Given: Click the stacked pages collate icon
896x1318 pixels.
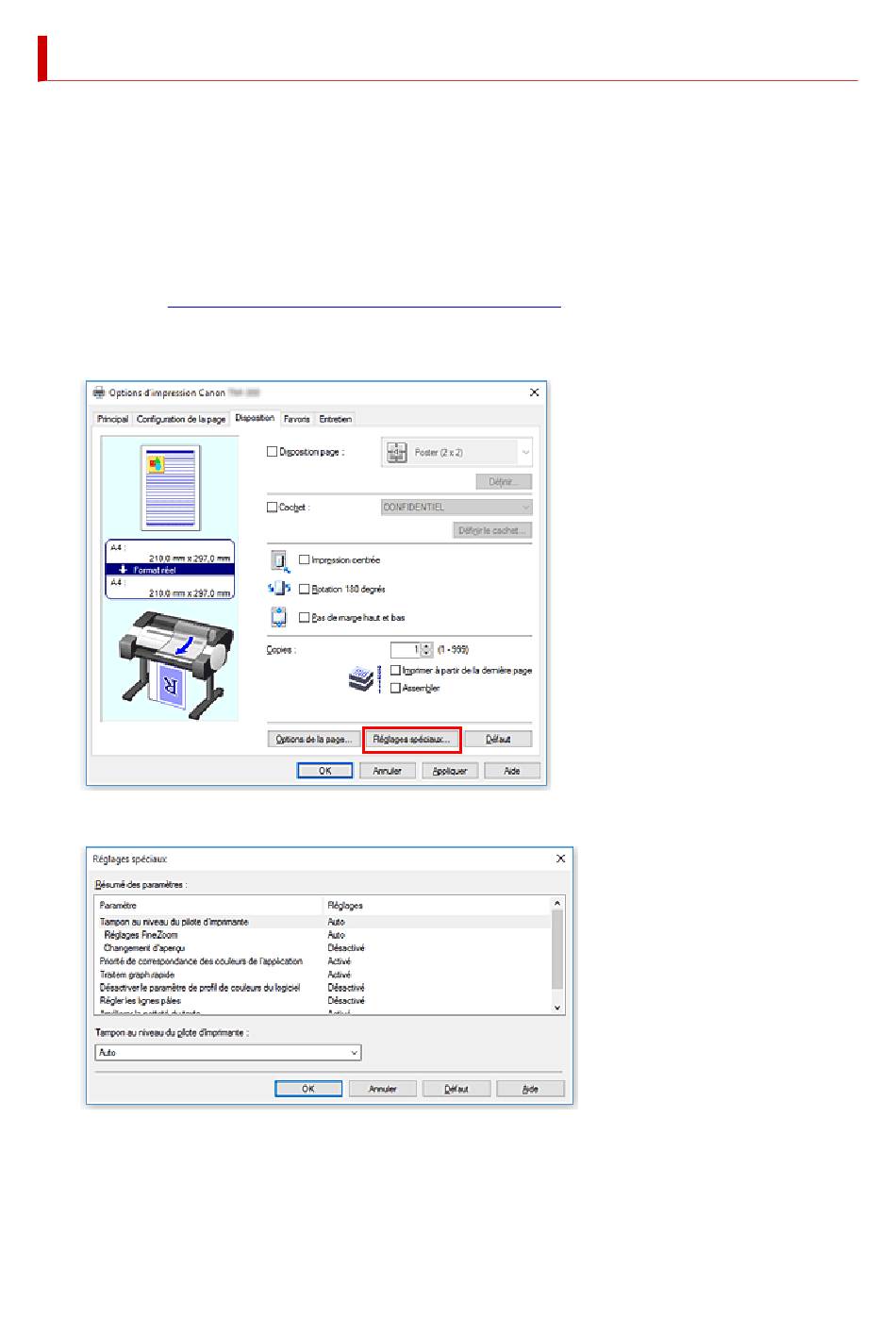Looking at the screenshot, I should coord(362,678).
